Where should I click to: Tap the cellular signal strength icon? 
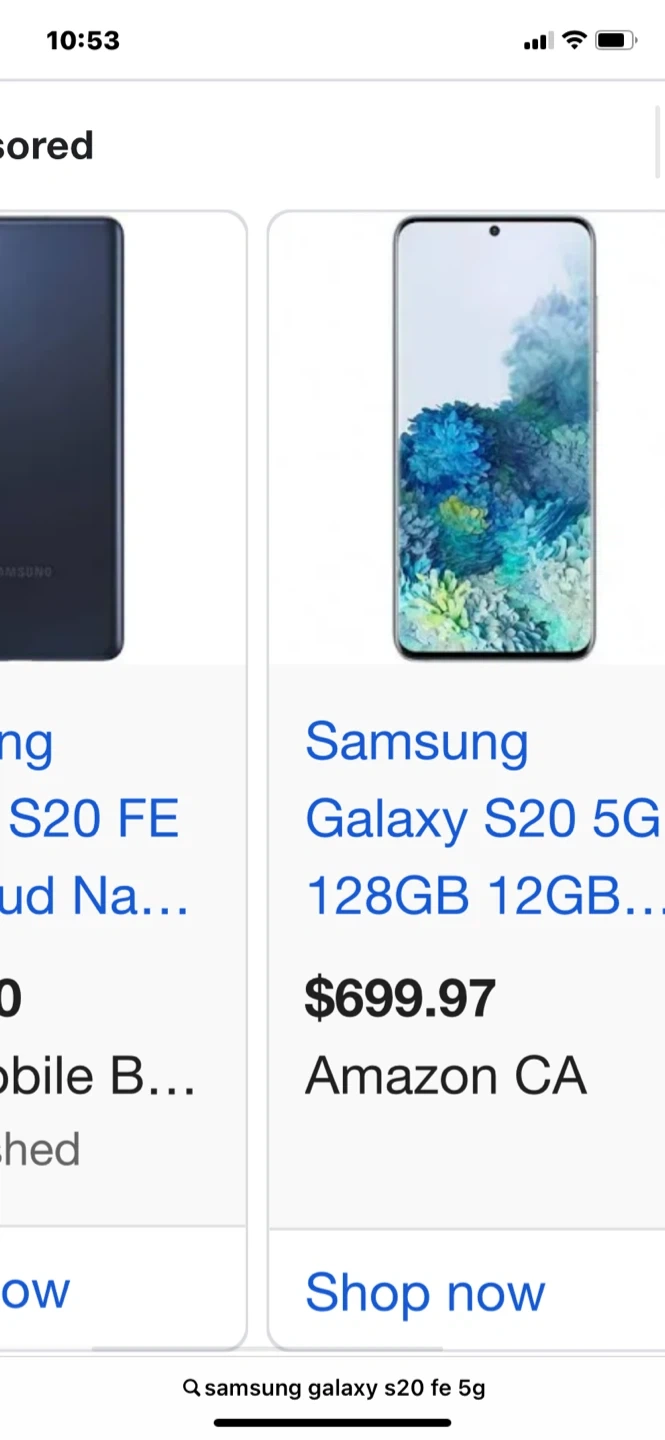[x=537, y=41]
